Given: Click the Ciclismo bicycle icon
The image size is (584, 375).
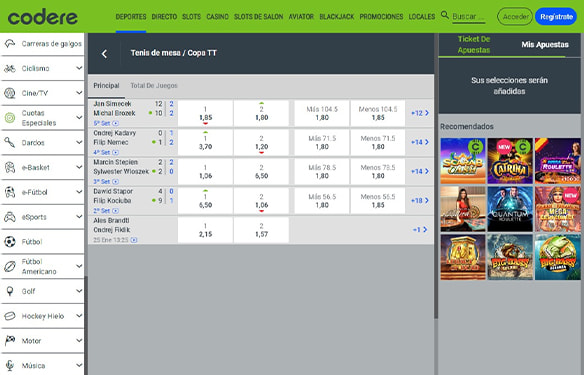Looking at the screenshot, I should [10, 69].
